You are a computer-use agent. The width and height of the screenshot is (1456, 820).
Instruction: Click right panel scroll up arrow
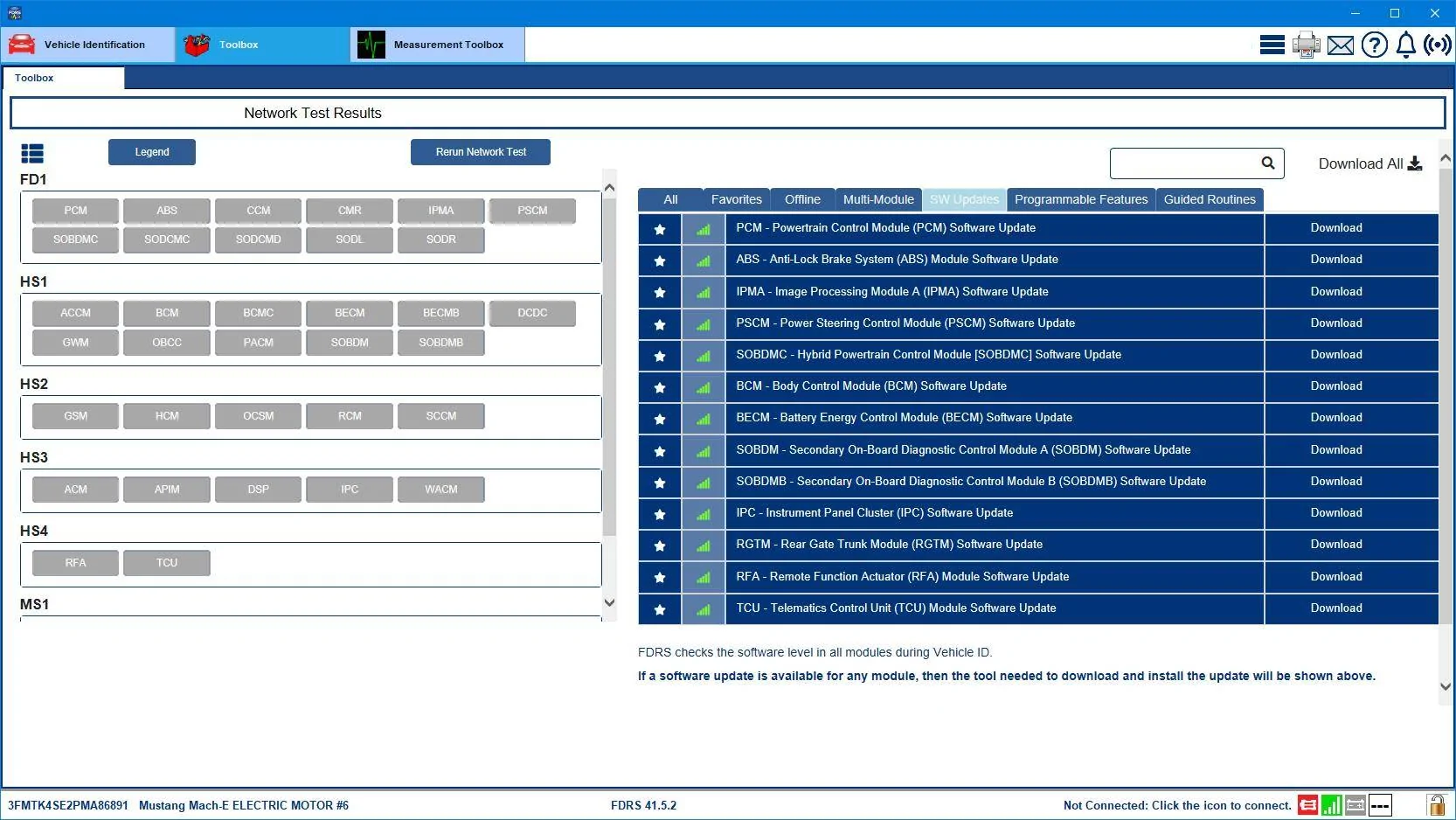click(x=1446, y=158)
